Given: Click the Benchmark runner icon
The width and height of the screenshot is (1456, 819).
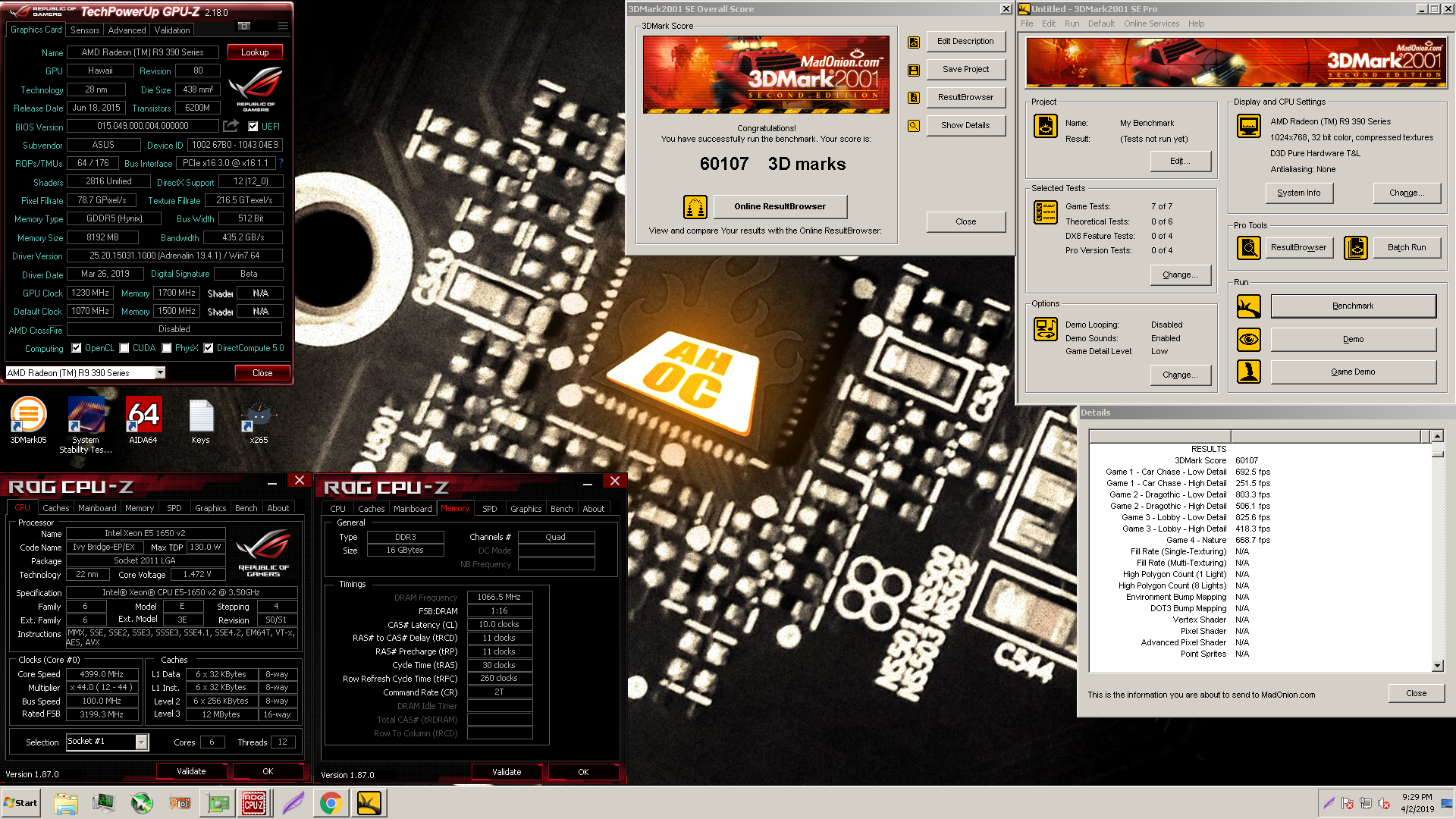Looking at the screenshot, I should coord(1249,306).
